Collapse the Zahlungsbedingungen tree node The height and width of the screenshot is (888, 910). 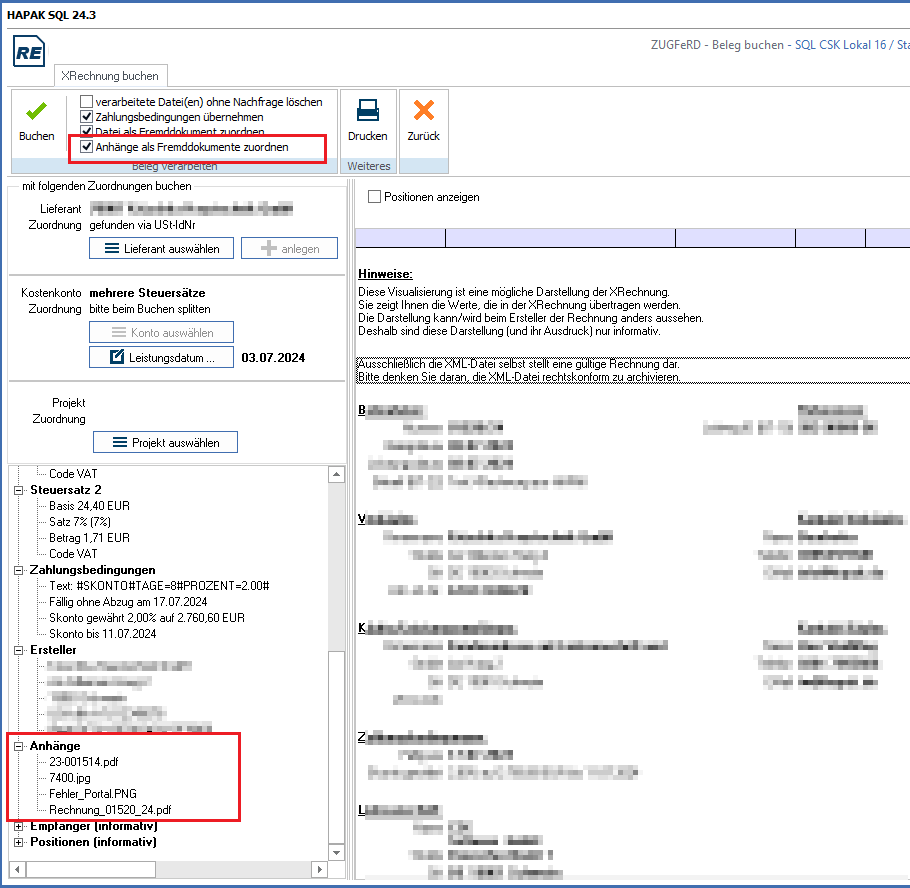(19, 570)
